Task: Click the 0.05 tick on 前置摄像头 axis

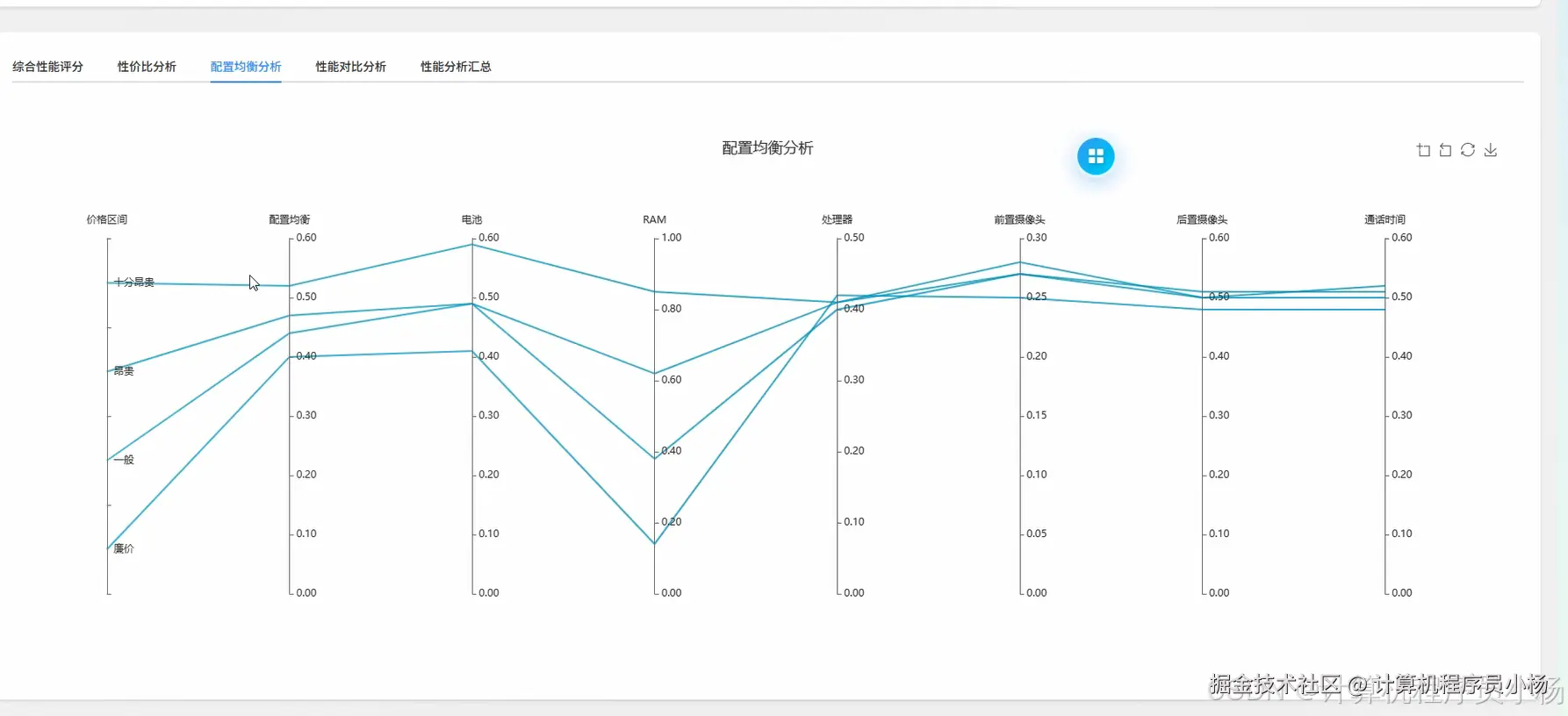Action: pos(1037,533)
